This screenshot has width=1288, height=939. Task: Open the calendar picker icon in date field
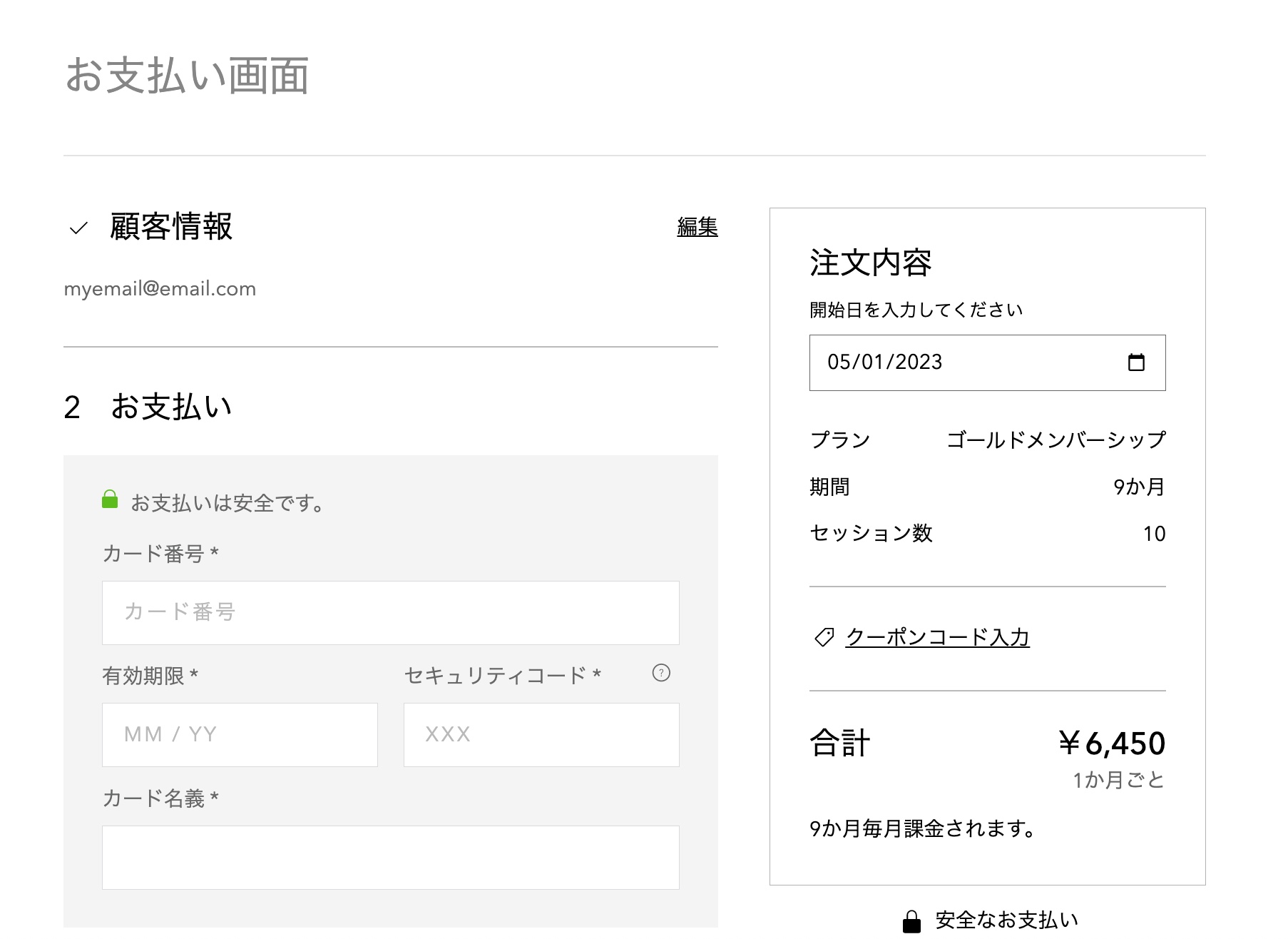1136,362
